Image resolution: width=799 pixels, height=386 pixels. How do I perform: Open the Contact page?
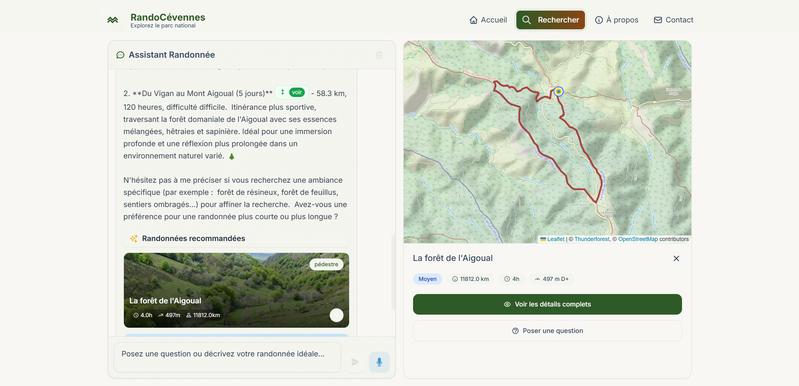[x=673, y=20]
